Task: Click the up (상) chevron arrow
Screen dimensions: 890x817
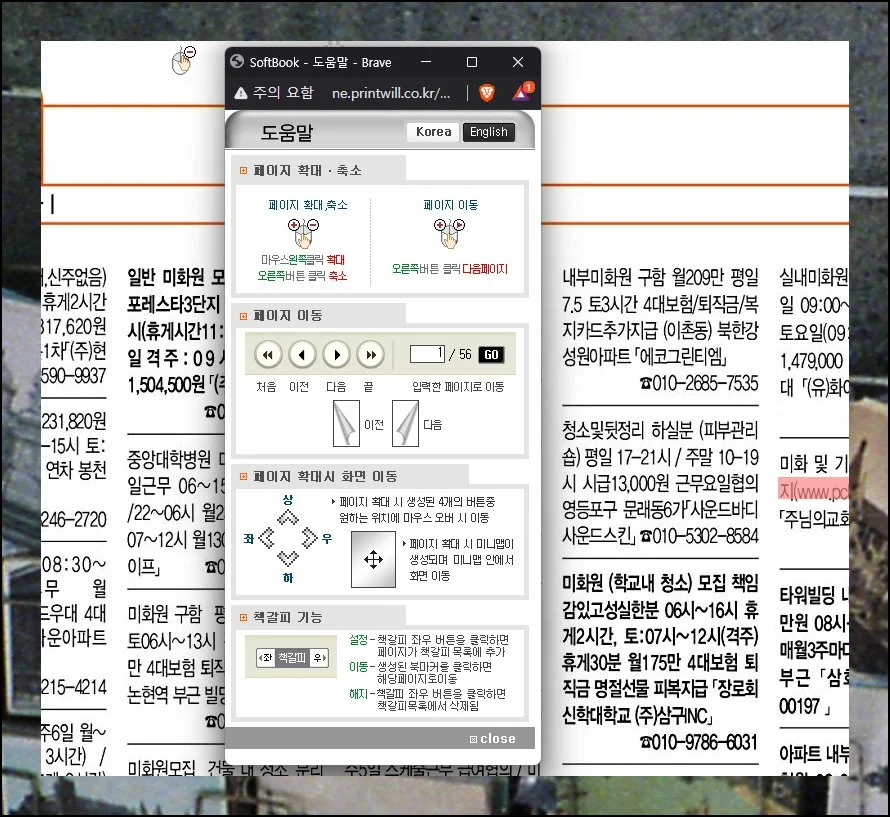Action: coord(290,514)
